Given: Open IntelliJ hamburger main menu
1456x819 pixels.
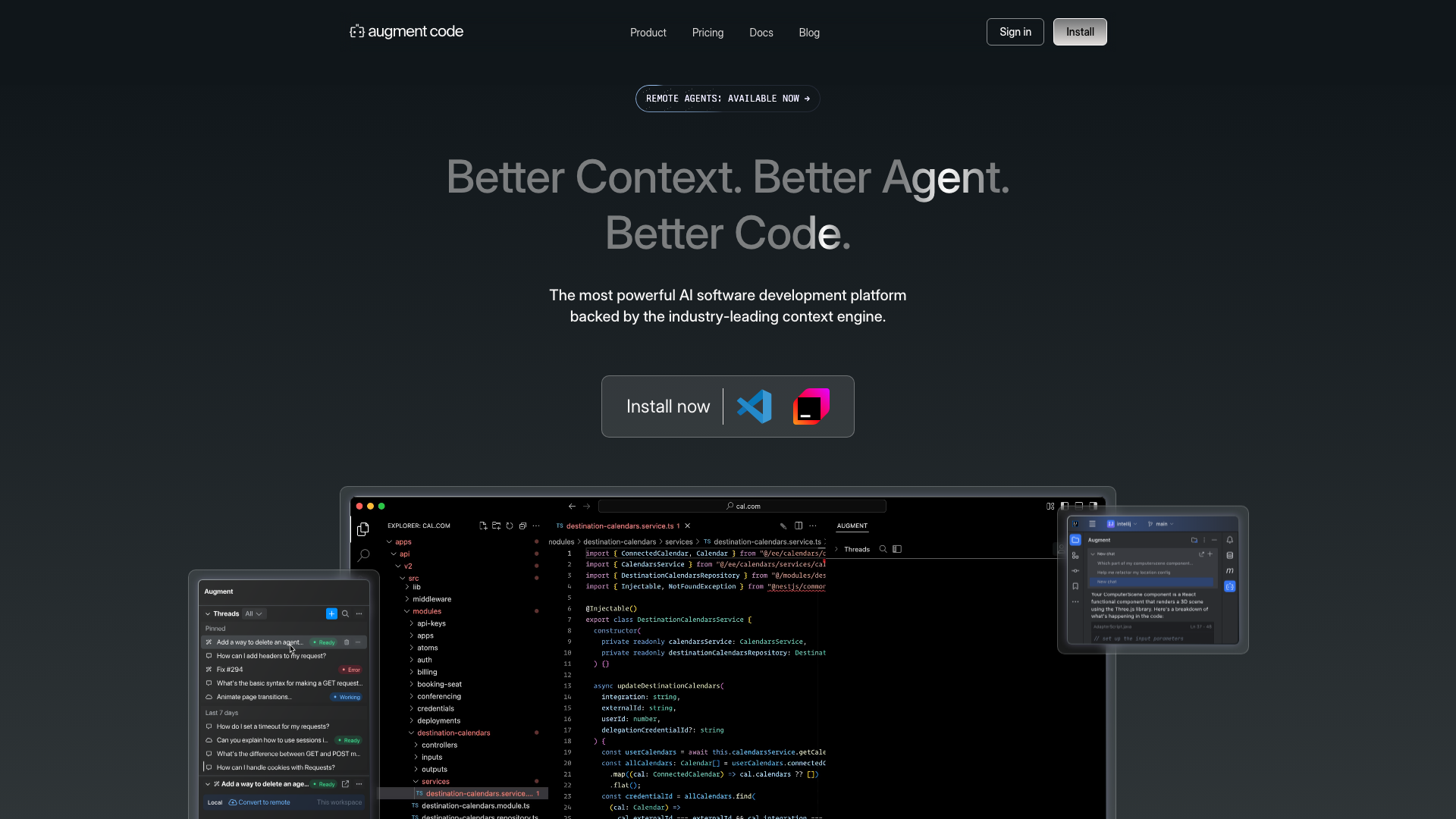Looking at the screenshot, I should pos(1092,524).
